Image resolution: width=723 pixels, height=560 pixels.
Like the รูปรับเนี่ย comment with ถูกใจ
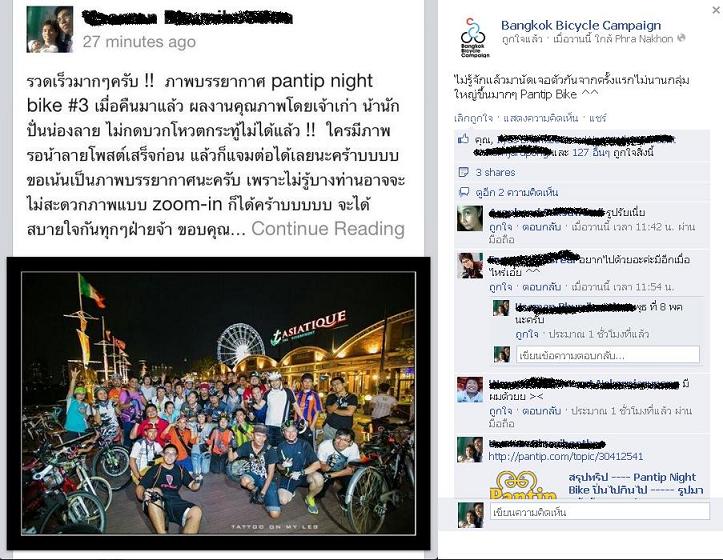[501, 227]
